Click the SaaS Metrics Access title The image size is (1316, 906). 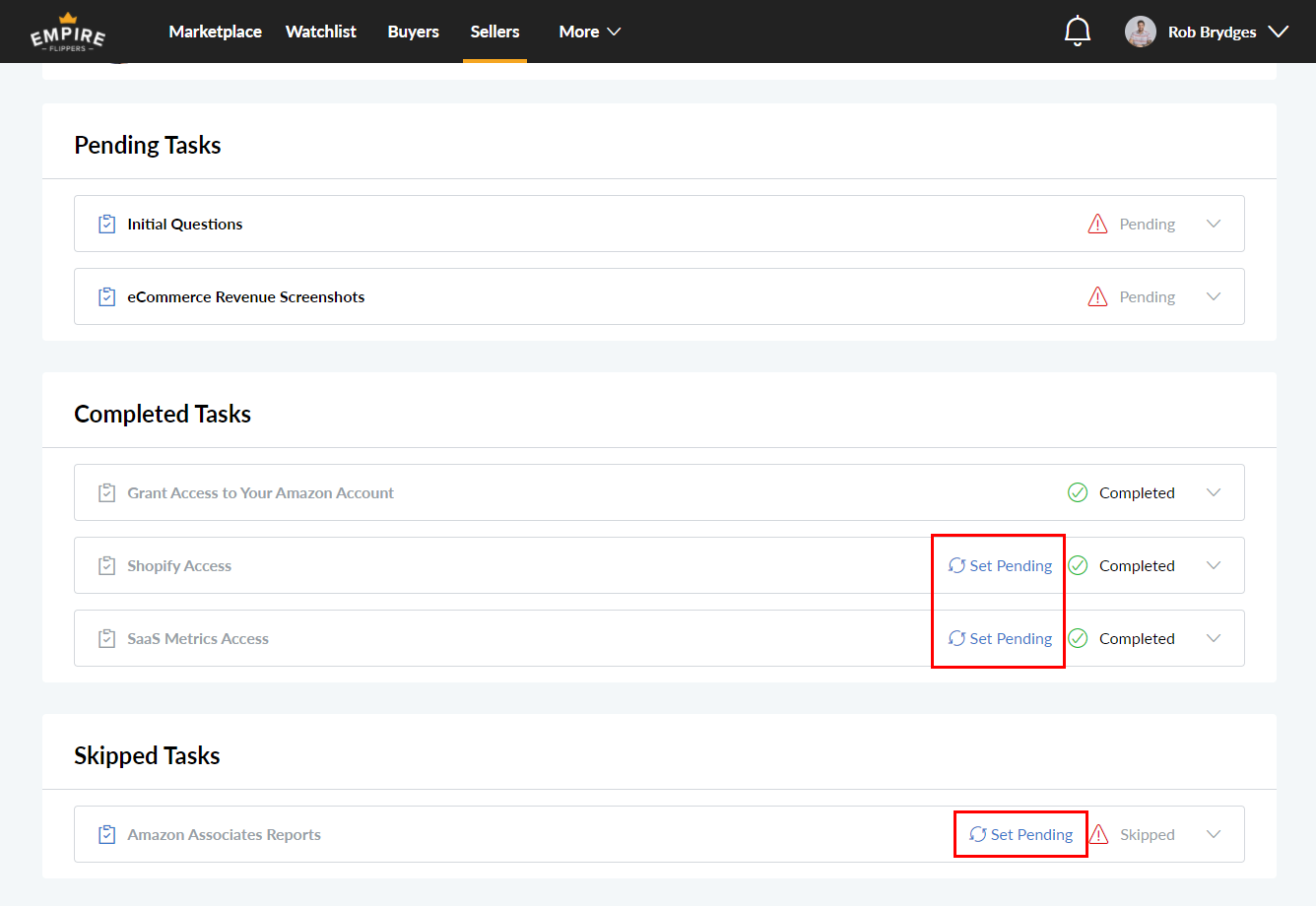point(198,638)
